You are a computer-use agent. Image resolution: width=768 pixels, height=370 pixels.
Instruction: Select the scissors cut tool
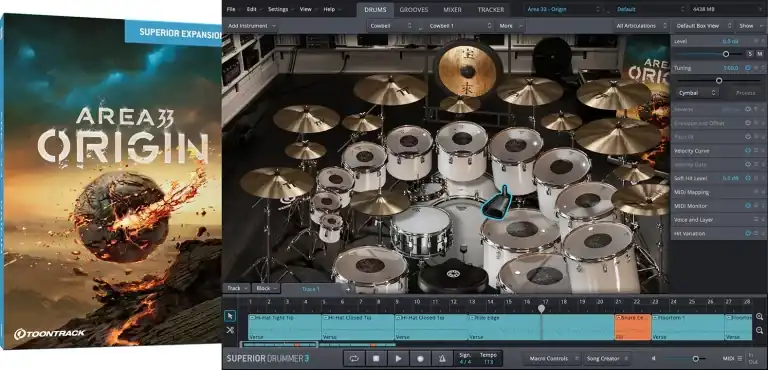pyautogui.click(x=230, y=330)
